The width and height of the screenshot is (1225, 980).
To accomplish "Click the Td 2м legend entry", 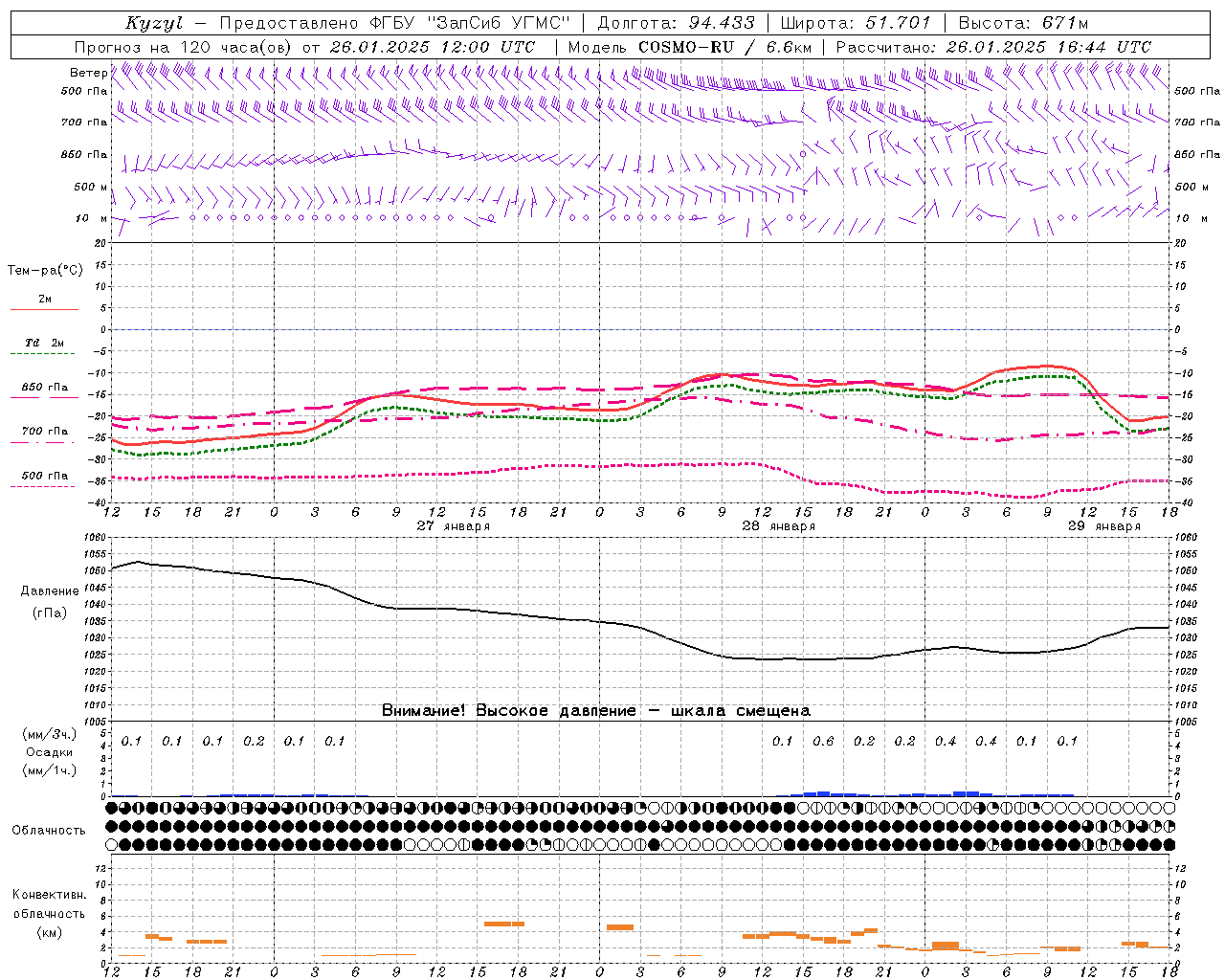I will (x=44, y=342).
